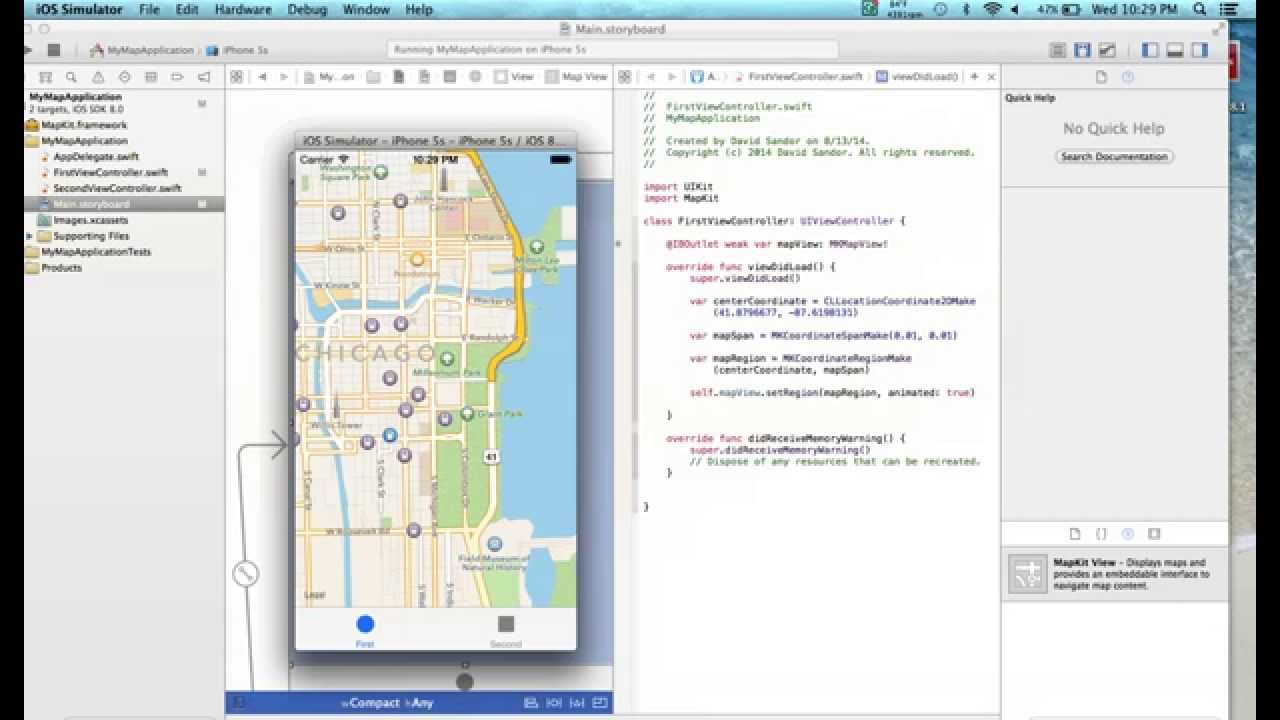
Task: Open the Help menu
Action: pos(419,10)
